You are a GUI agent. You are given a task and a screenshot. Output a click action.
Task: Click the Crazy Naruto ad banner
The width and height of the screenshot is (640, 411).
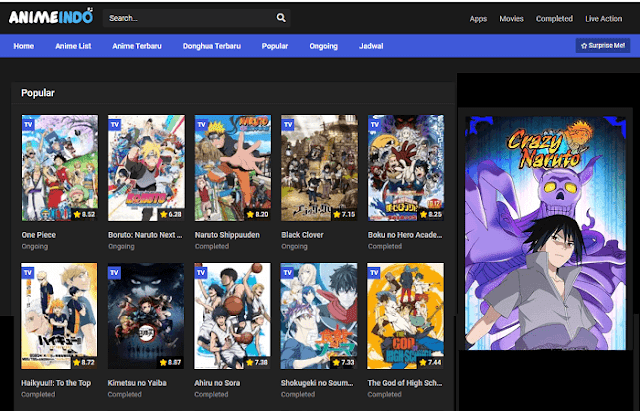[x=545, y=233]
